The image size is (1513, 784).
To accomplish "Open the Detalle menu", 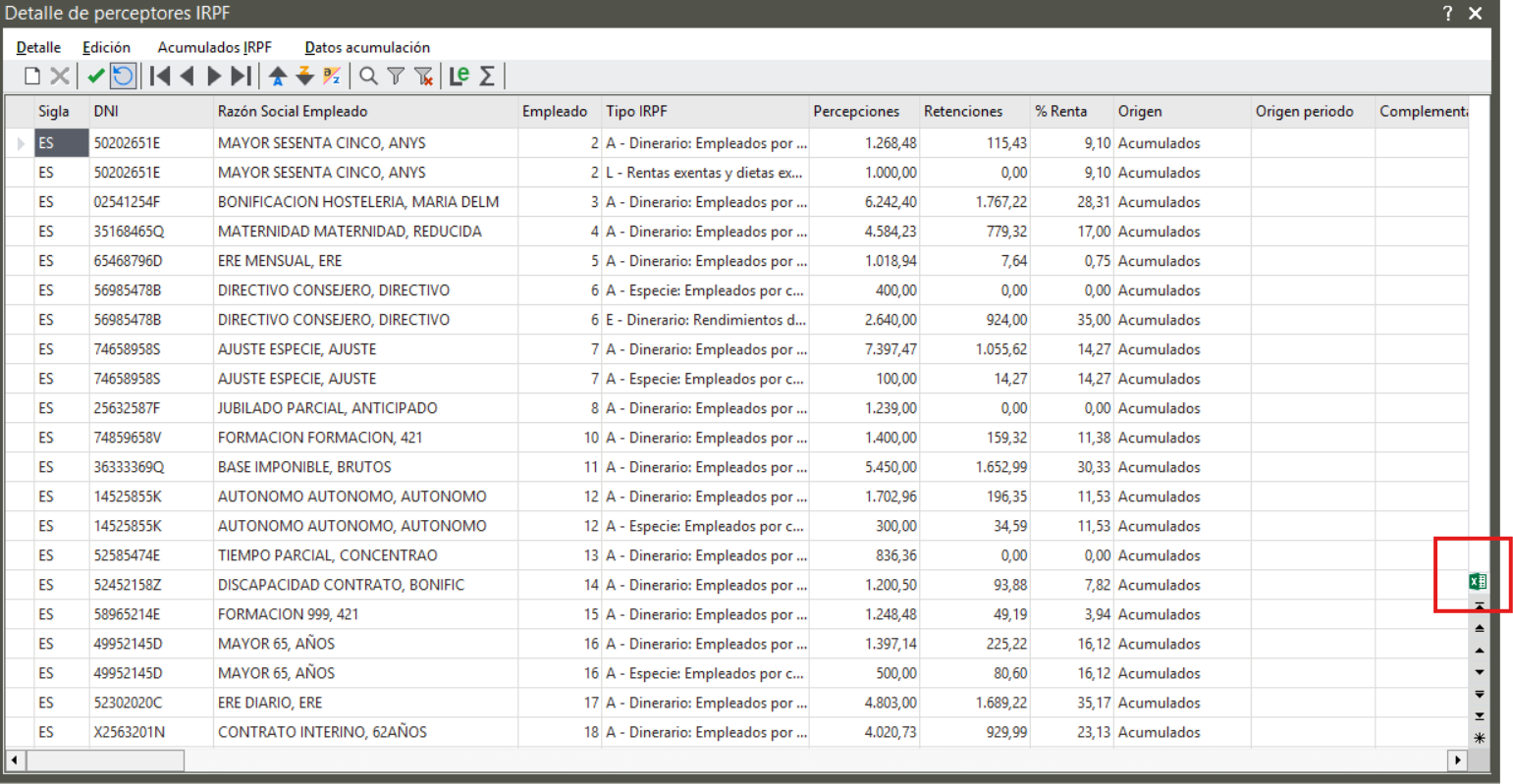I will pos(38,47).
